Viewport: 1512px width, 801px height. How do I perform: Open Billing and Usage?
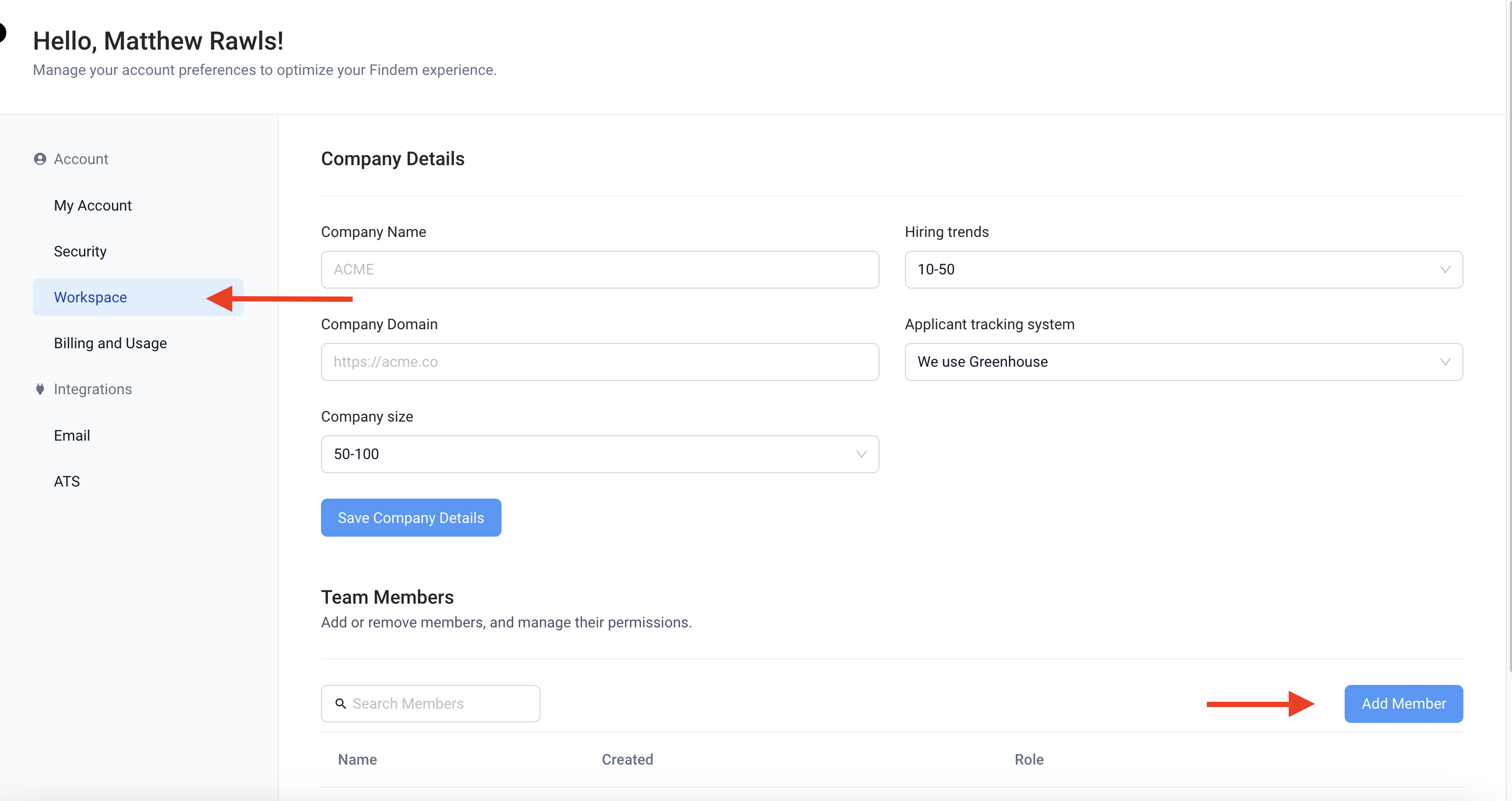(110, 344)
